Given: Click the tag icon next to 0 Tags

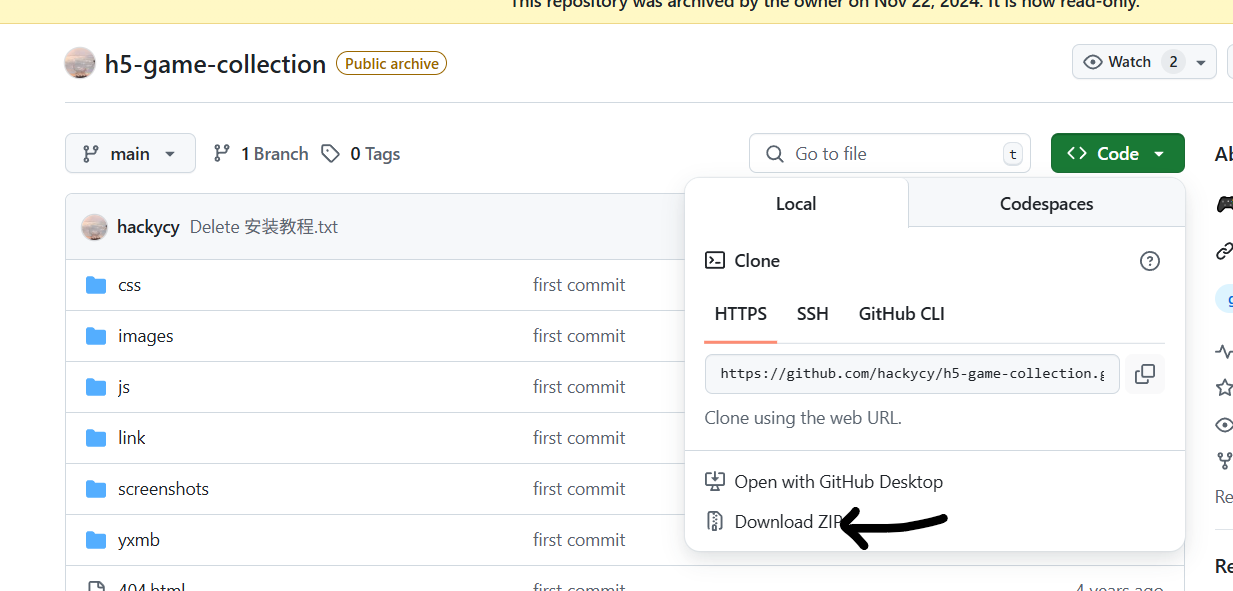Looking at the screenshot, I should coord(330,154).
